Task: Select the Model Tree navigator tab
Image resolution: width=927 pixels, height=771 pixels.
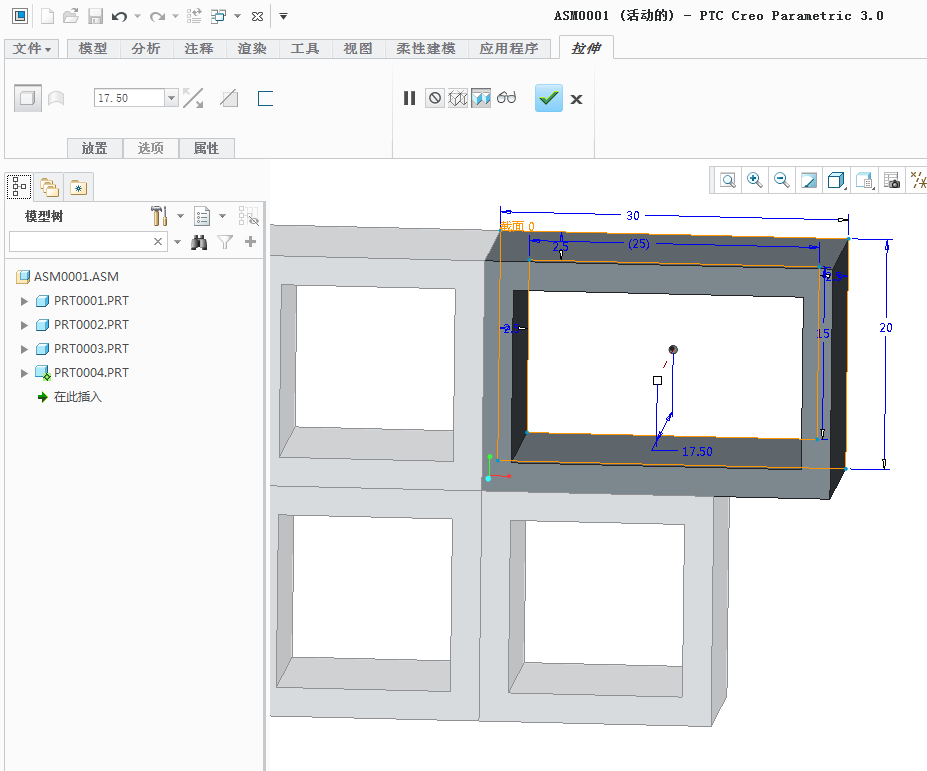Action: coord(19,187)
